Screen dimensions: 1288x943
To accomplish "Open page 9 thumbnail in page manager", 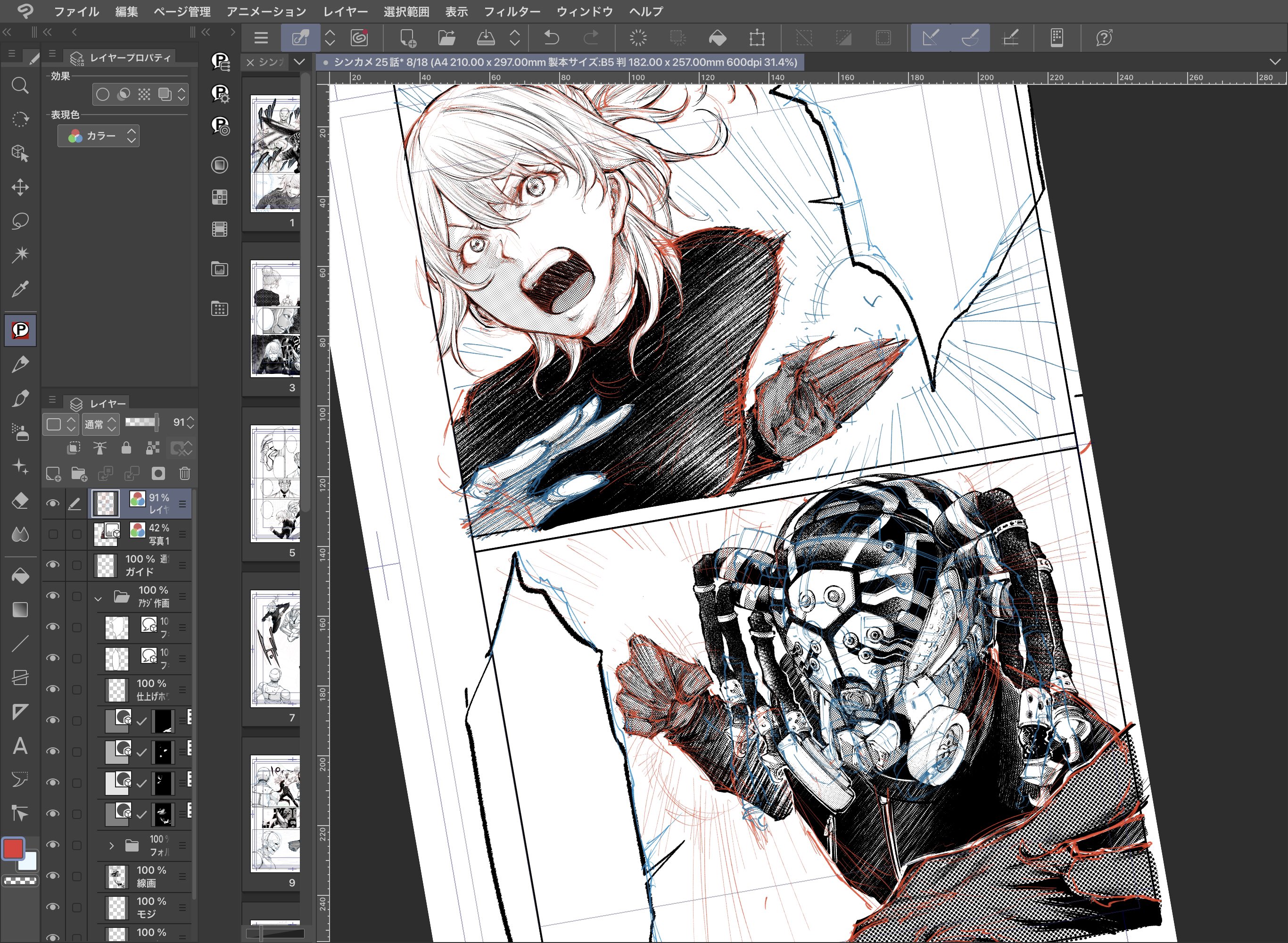I will (275, 814).
